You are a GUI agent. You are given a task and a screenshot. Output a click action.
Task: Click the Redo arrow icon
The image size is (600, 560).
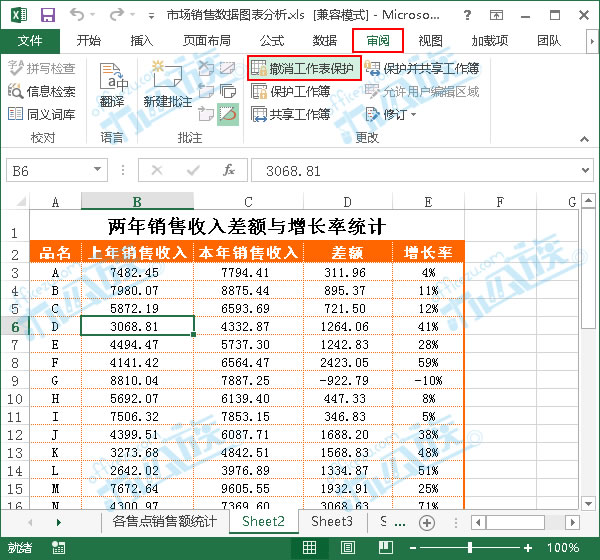click(117, 15)
